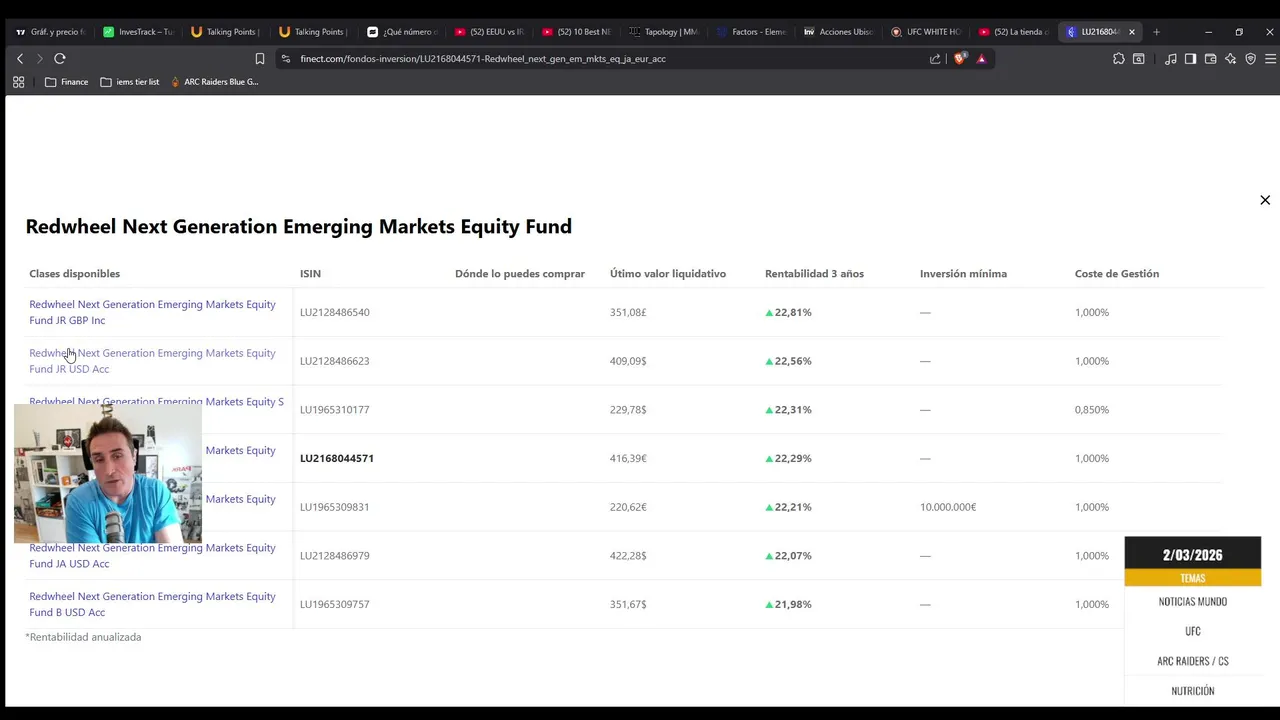The height and width of the screenshot is (720, 1280).
Task: Open the Brave Wallet icon
Action: coord(1210,59)
